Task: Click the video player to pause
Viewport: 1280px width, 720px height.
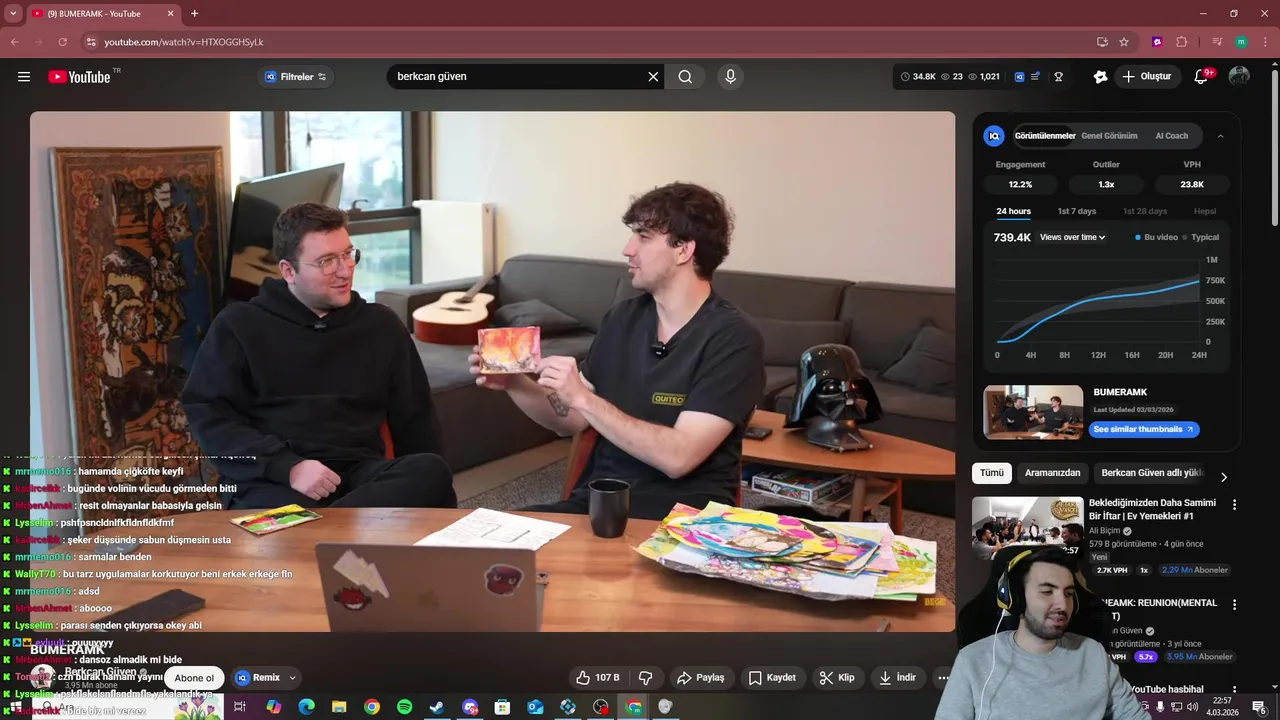Action: (492, 371)
